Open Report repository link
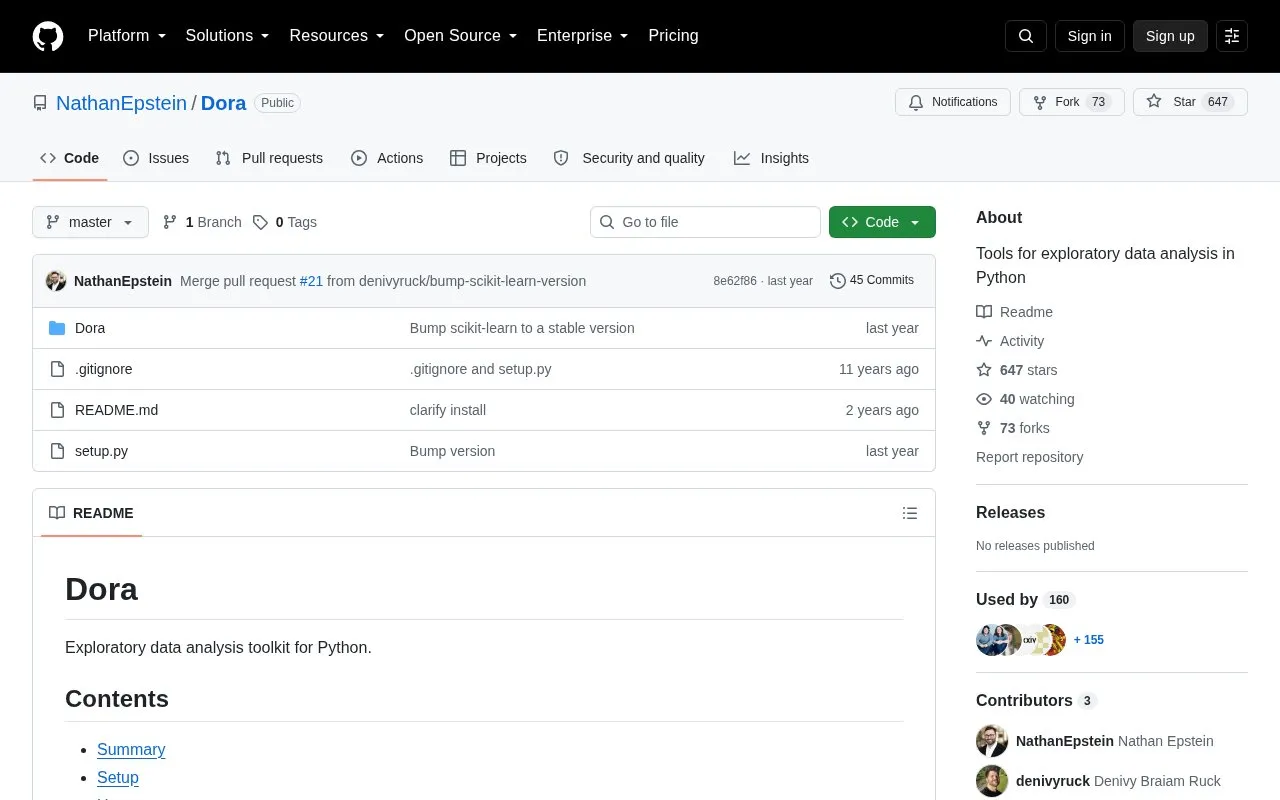This screenshot has height=800, width=1280. tap(1029, 457)
